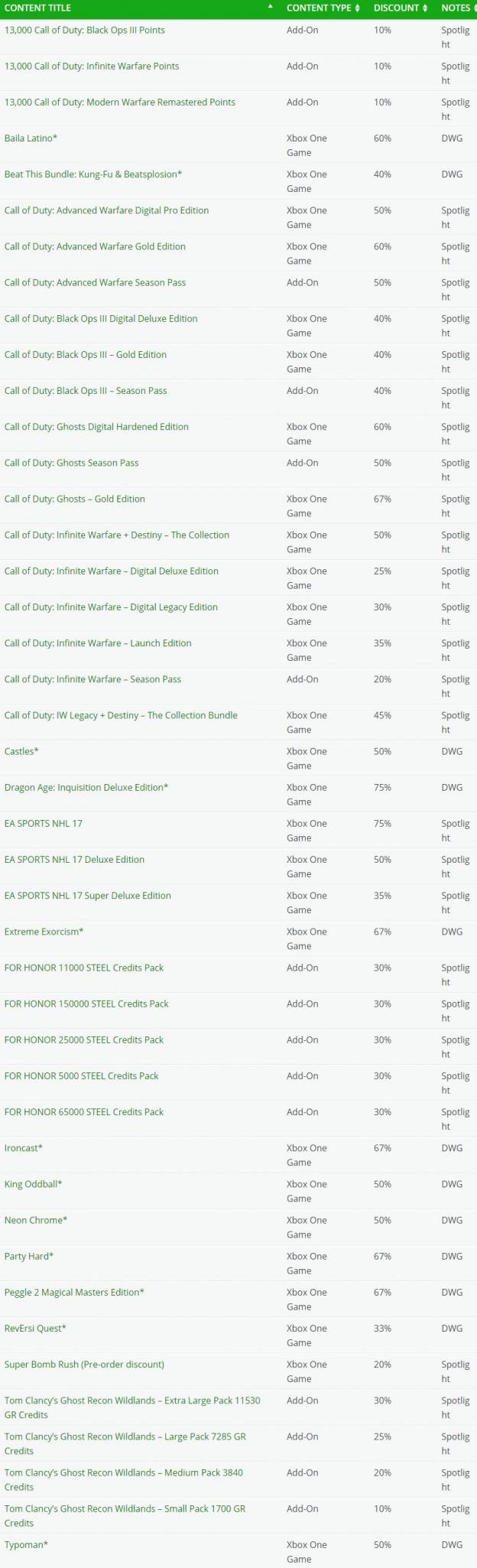Open Call of Duty: Black Ops III – Season Pass
Image resolution: width=477 pixels, height=1568 pixels.
click(x=86, y=390)
